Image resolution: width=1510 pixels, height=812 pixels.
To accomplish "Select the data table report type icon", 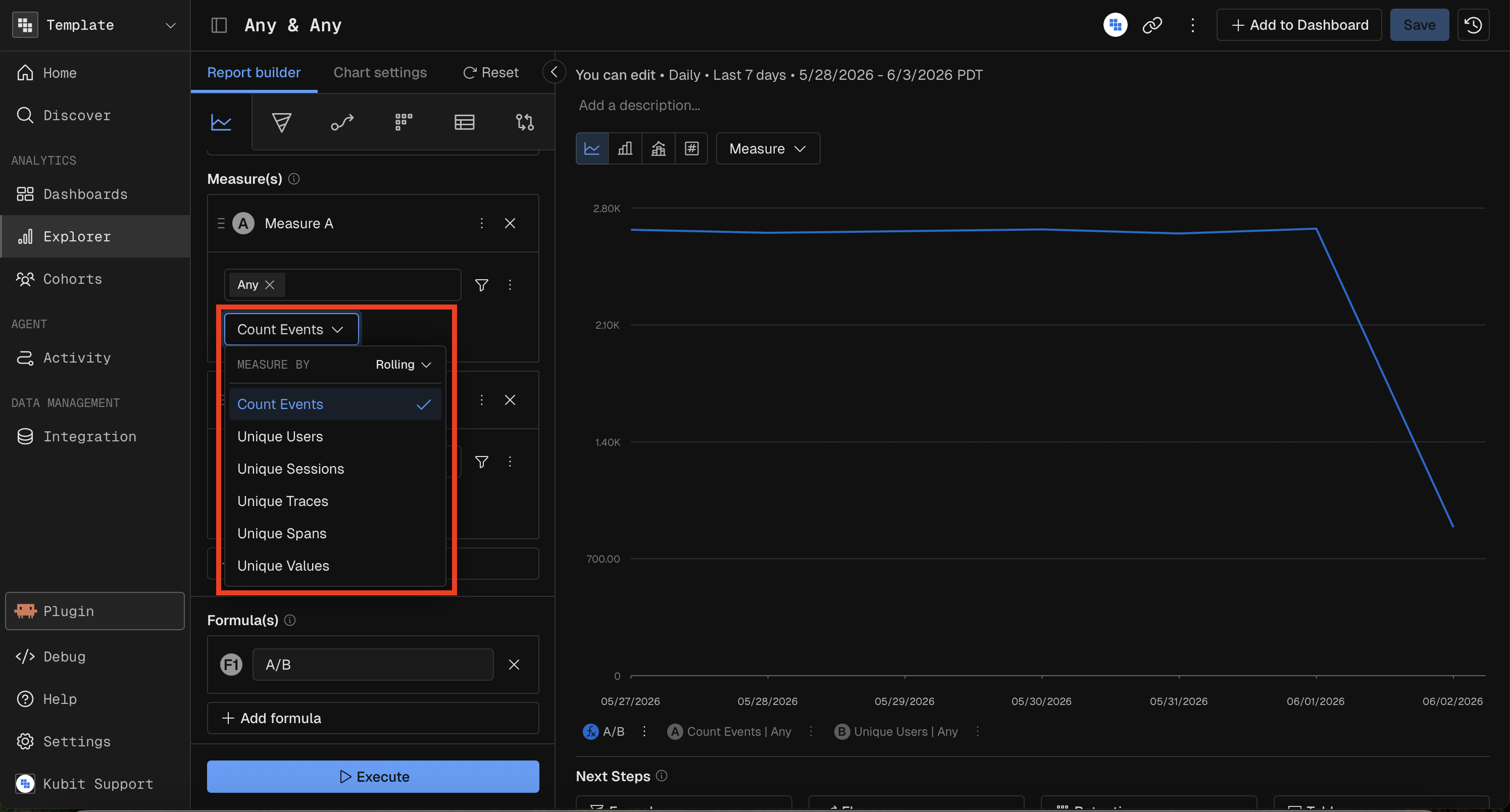I will pos(464,122).
